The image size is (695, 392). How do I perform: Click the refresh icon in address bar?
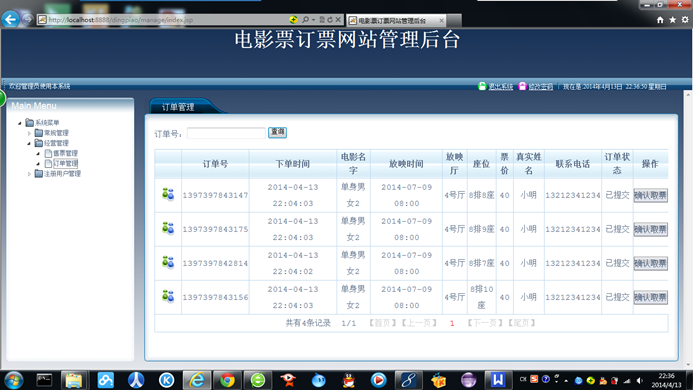[x=330, y=20]
